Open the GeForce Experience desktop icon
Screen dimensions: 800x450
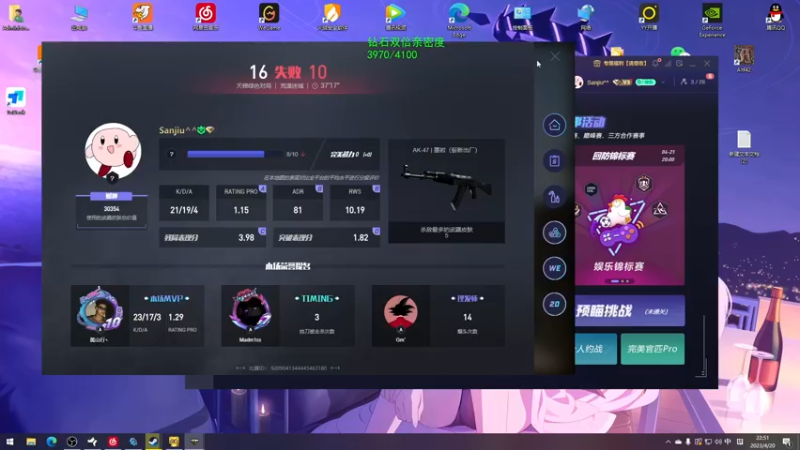(x=712, y=20)
